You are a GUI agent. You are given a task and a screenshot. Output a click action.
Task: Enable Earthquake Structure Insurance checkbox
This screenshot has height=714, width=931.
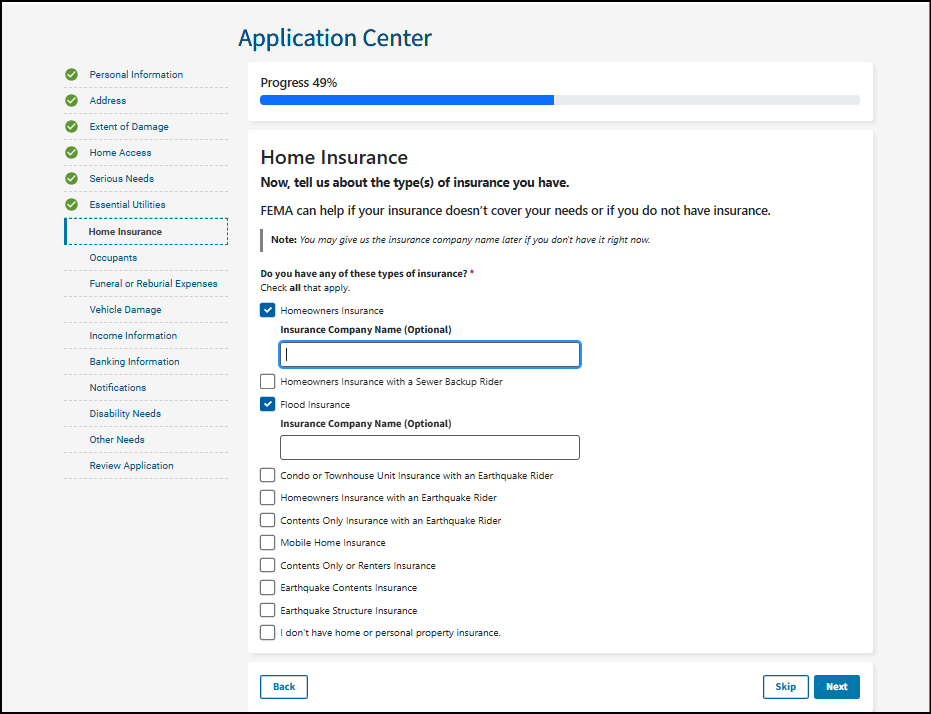pos(267,611)
